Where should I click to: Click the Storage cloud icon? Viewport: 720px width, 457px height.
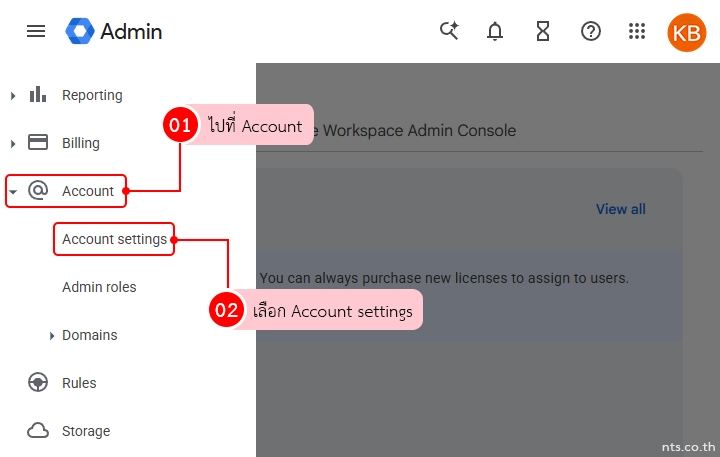click(x=38, y=431)
